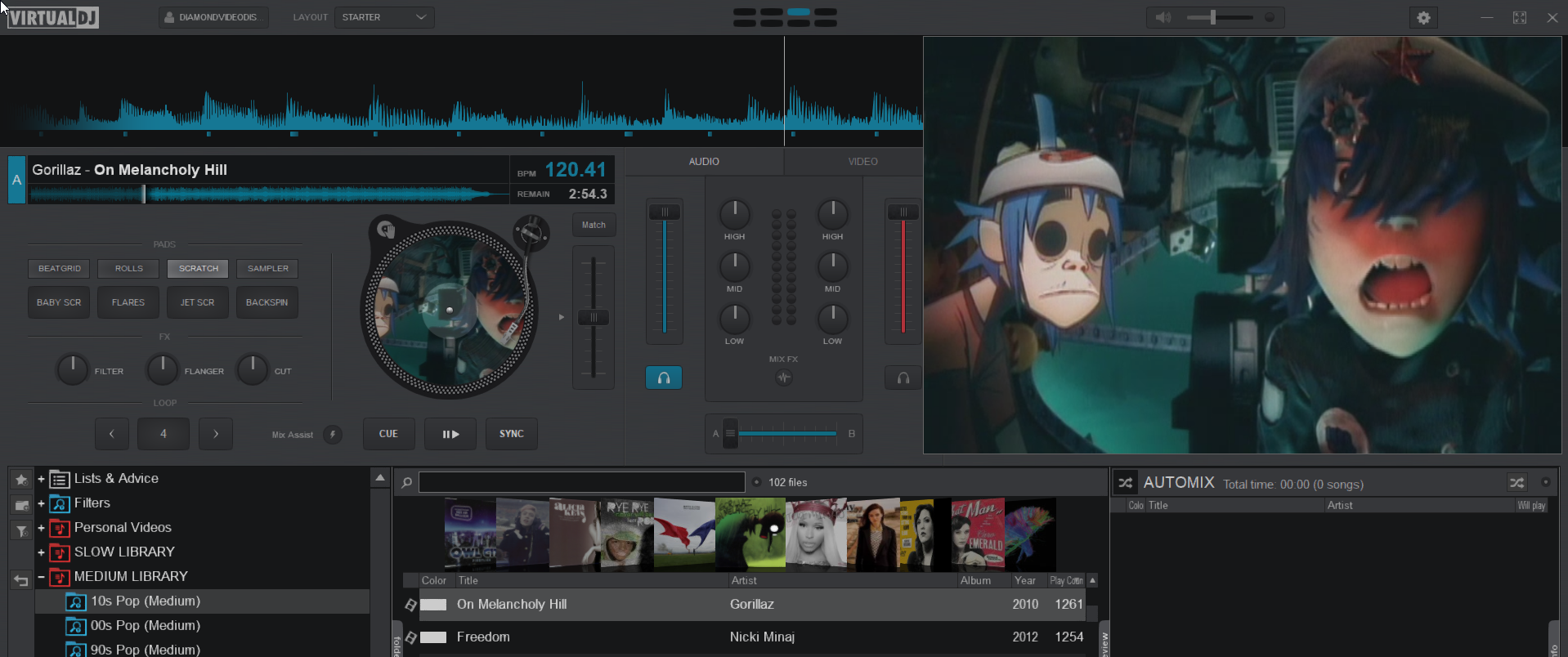The image size is (1568, 657).
Task: Switch to the AUDIO mixer tab
Action: coord(704,162)
